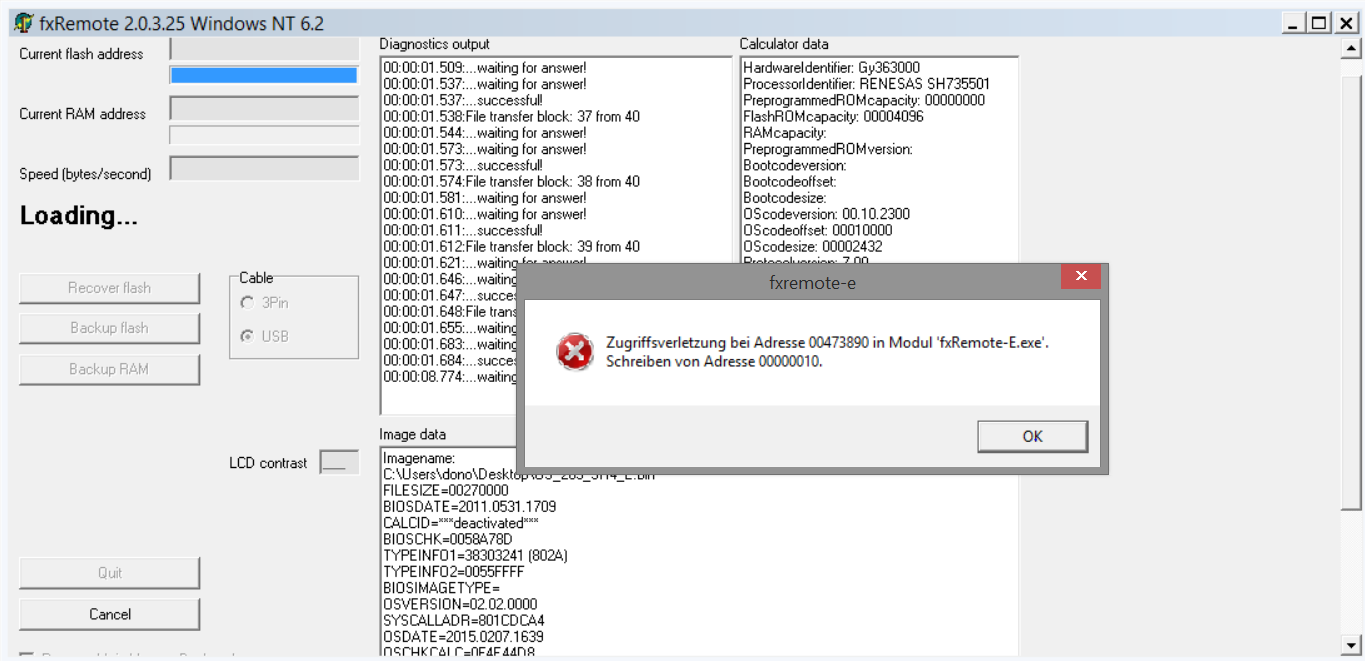Maximize the fxRemote window
Image resolution: width=1365 pixels, height=661 pixels.
point(1319,23)
